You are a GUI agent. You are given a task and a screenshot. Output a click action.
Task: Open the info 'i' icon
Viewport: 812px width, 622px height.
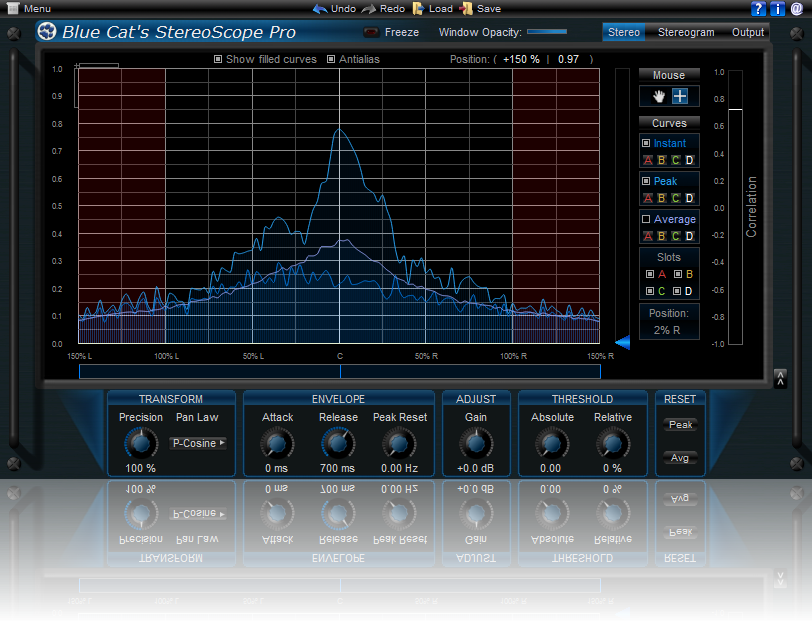(x=778, y=8)
